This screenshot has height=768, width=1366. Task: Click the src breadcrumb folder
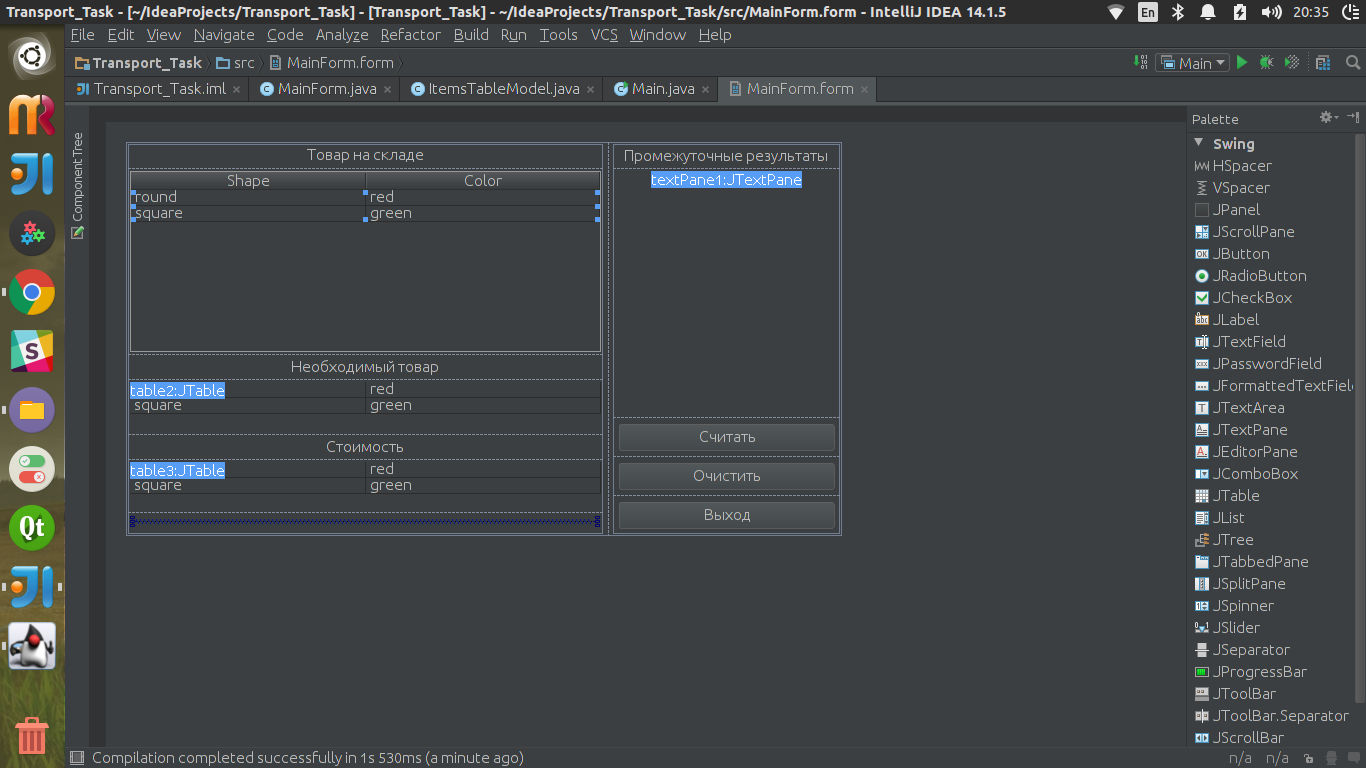[236, 63]
